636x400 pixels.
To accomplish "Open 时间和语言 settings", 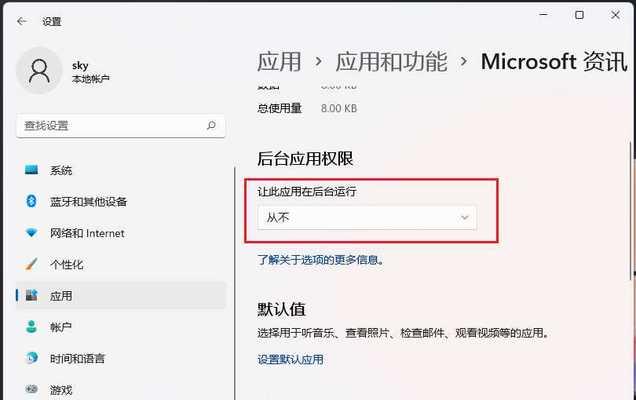I will (x=121, y=358).
